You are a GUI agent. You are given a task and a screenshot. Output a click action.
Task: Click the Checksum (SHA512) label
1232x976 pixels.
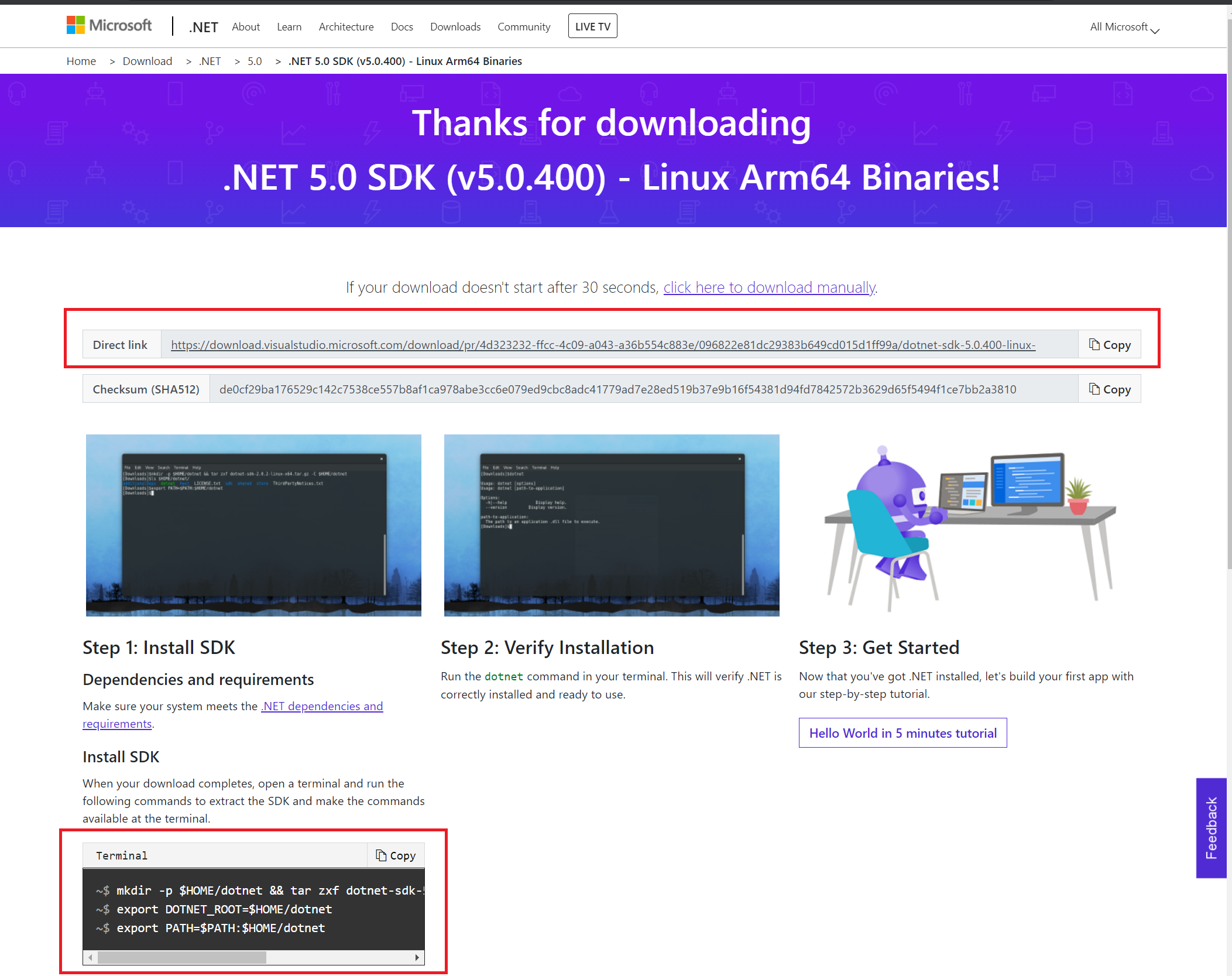pyautogui.click(x=146, y=389)
